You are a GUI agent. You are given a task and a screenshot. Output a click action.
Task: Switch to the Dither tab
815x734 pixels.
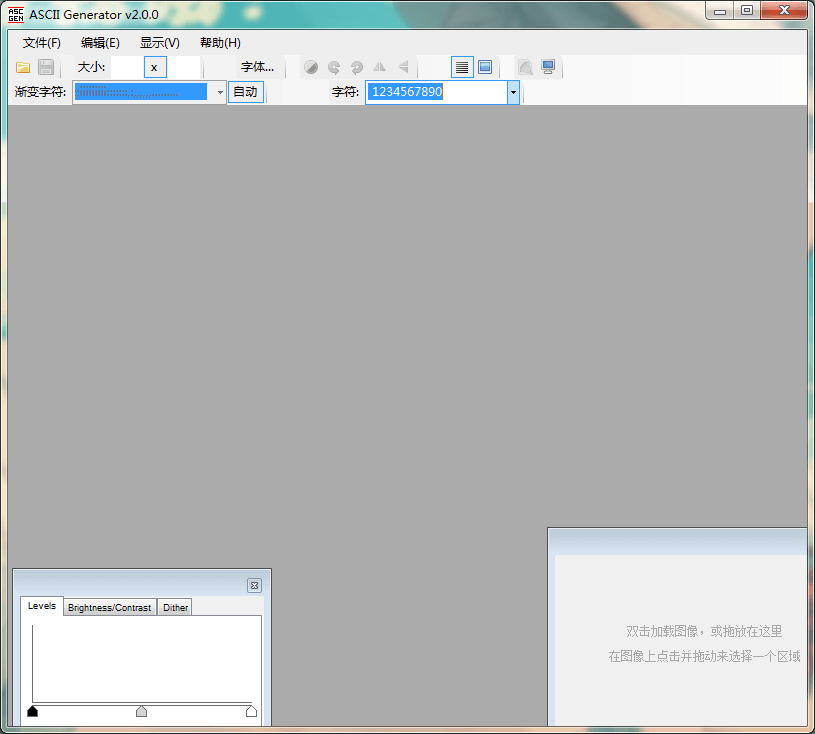[176, 608]
